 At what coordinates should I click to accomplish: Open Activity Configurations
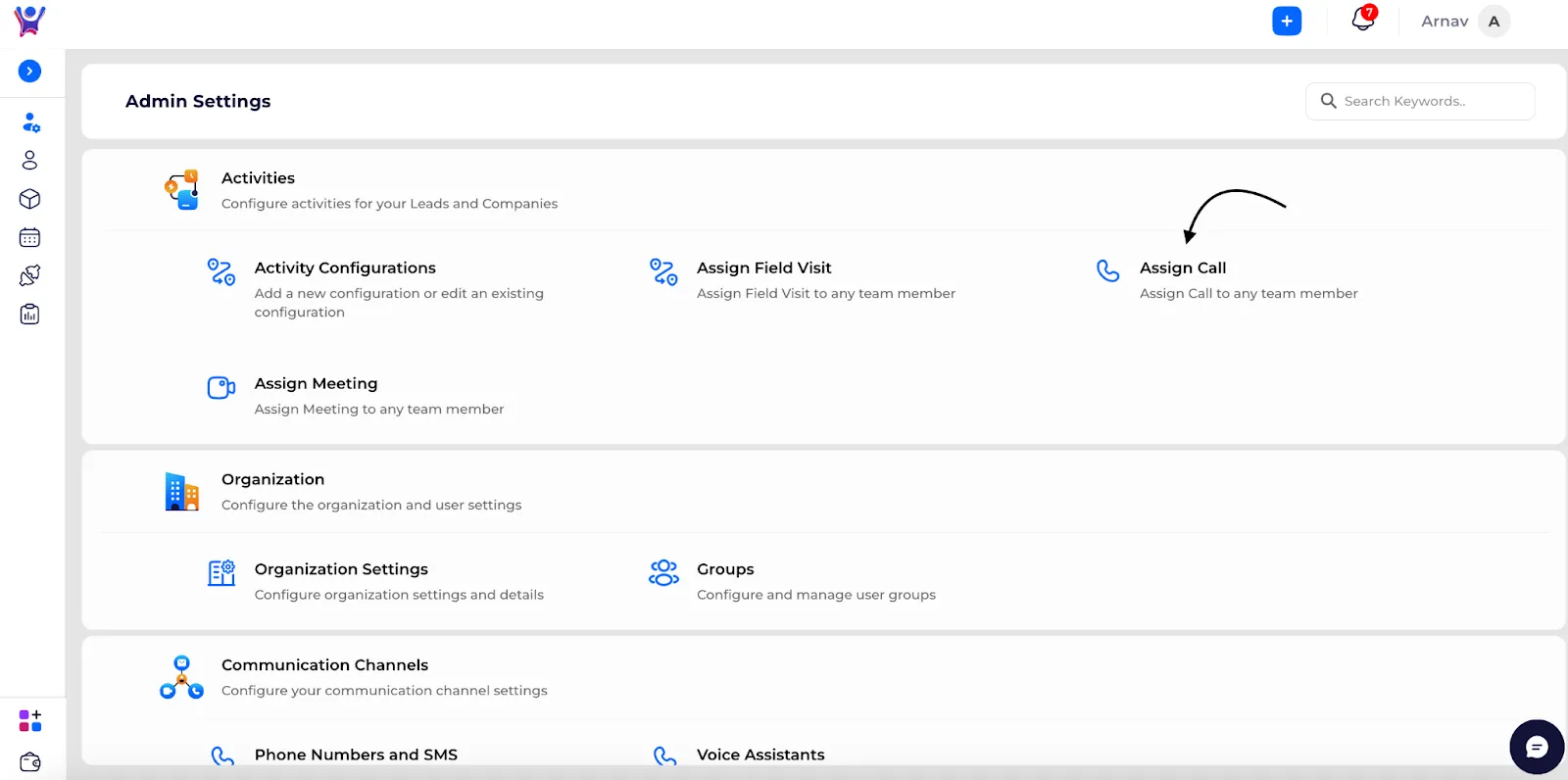(345, 268)
